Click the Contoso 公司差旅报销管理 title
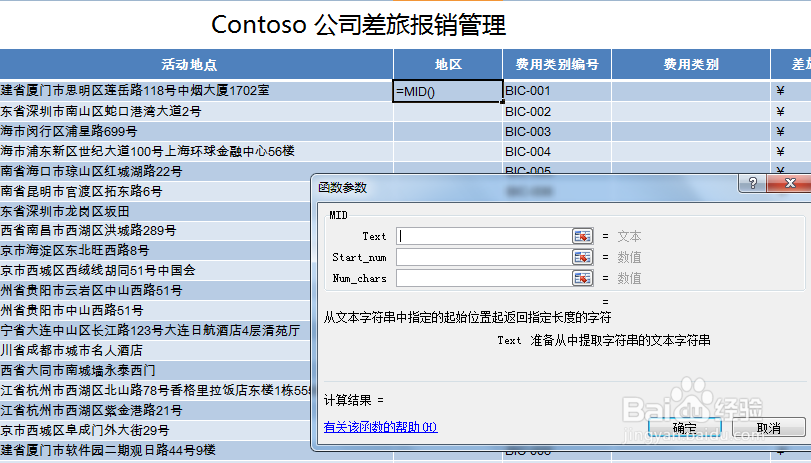 click(x=358, y=25)
